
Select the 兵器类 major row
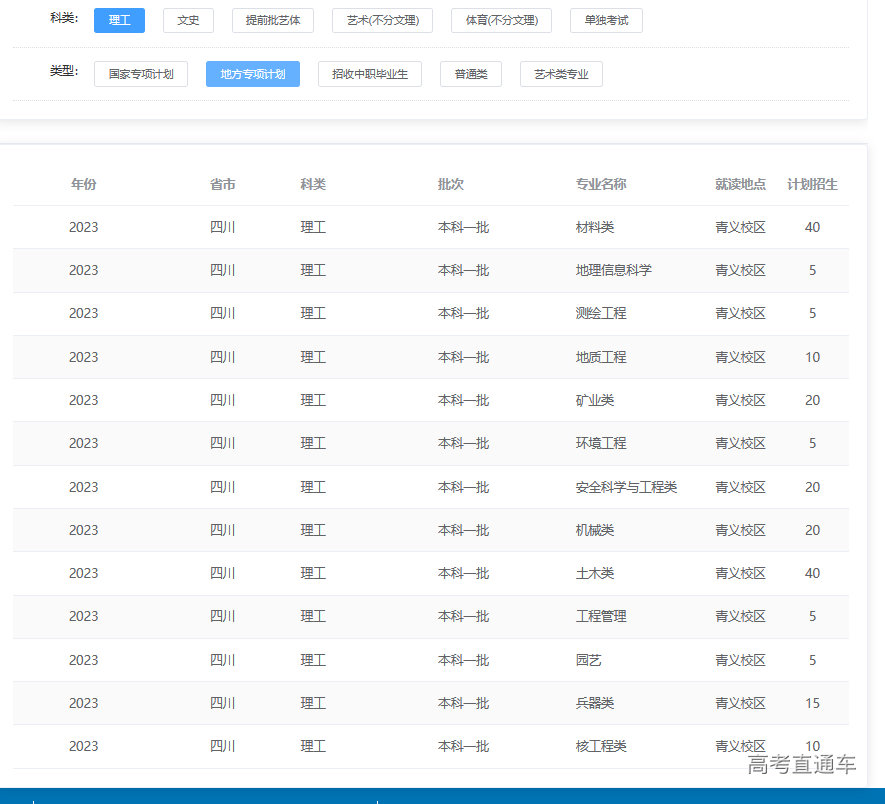pyautogui.click(x=595, y=703)
